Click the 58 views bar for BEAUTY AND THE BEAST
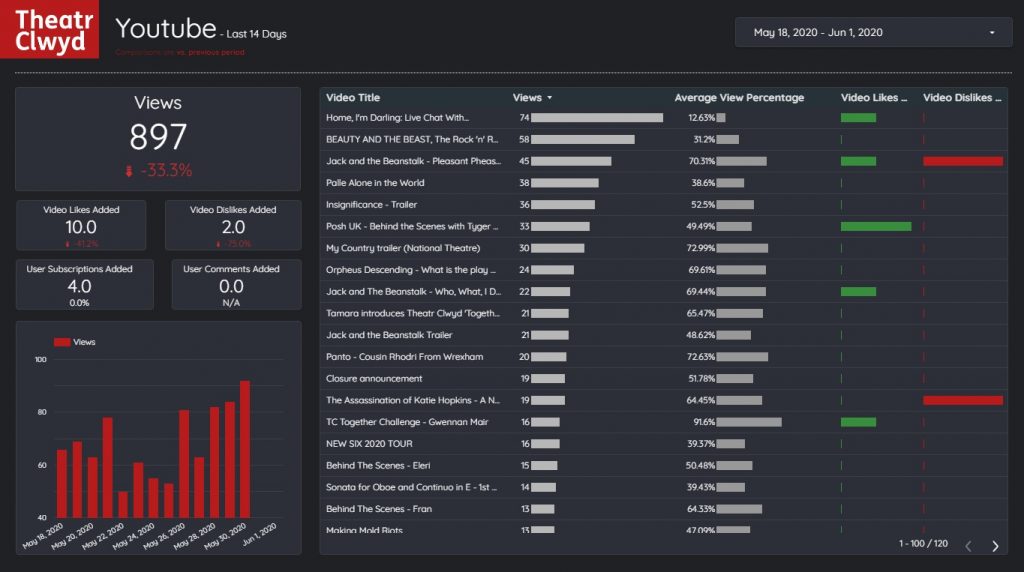The image size is (1024, 572). [583, 139]
